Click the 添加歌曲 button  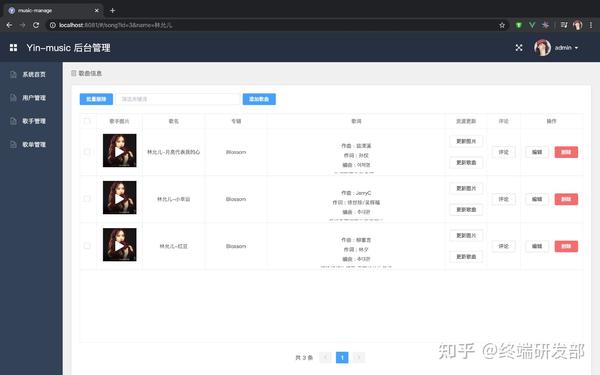259,99
